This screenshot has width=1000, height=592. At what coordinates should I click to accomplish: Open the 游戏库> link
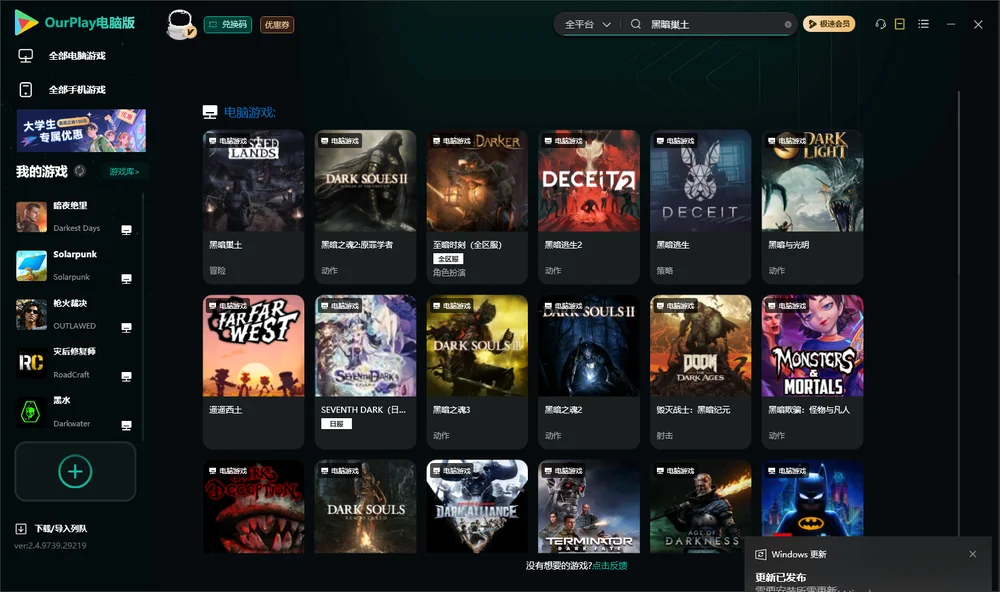point(124,171)
